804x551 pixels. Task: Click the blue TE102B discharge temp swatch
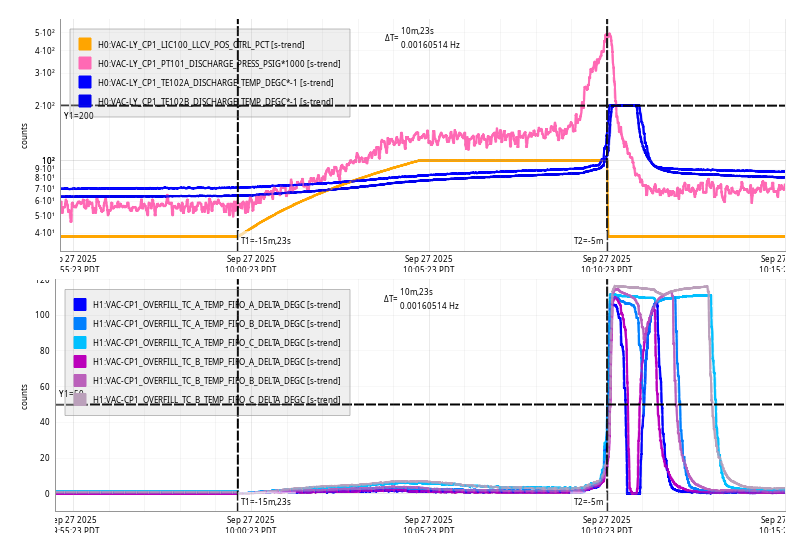tap(85, 101)
